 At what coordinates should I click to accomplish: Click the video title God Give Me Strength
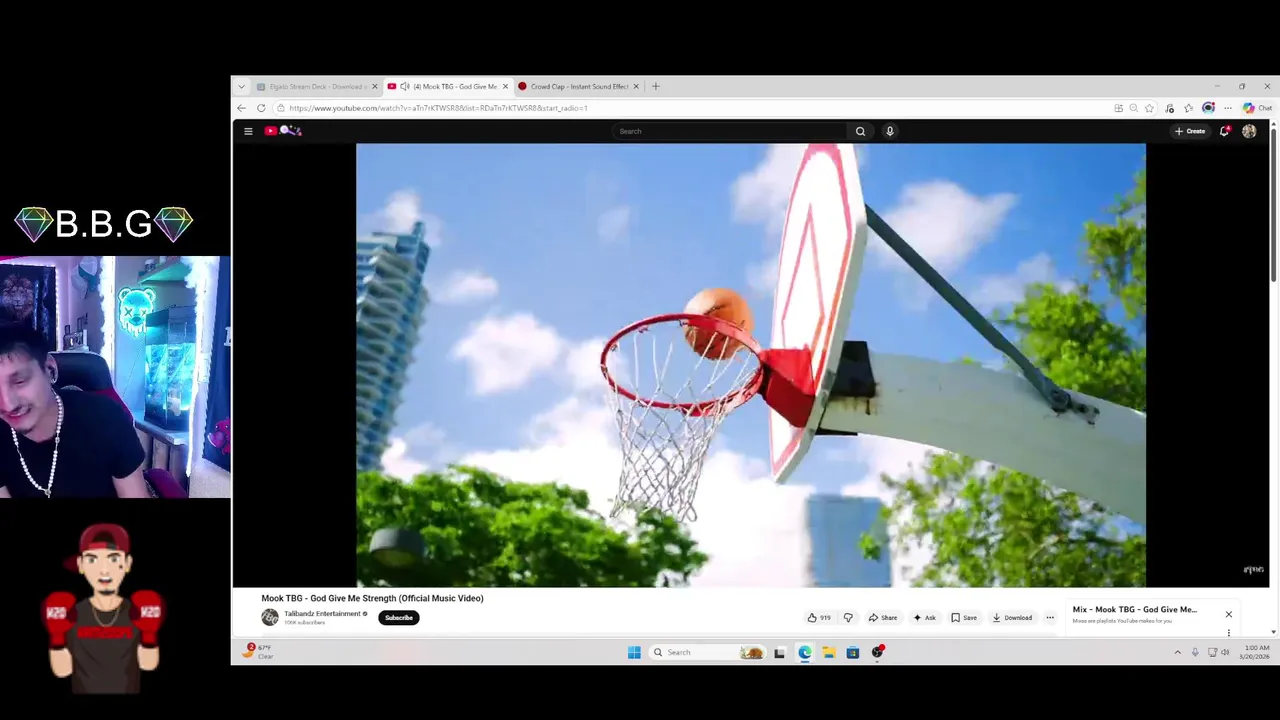[x=372, y=598]
